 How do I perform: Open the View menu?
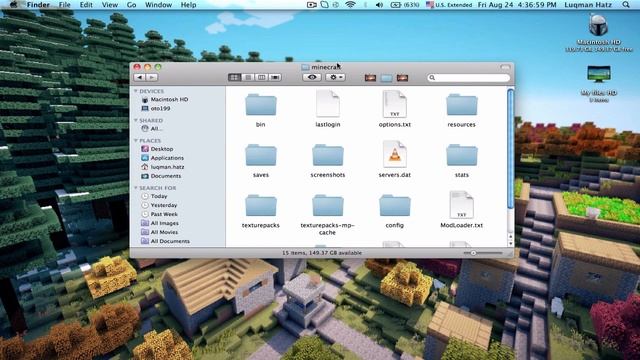tap(109, 5)
